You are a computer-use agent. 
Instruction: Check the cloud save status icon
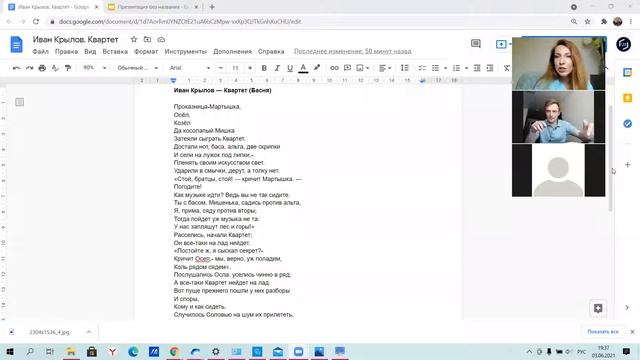click(161, 40)
